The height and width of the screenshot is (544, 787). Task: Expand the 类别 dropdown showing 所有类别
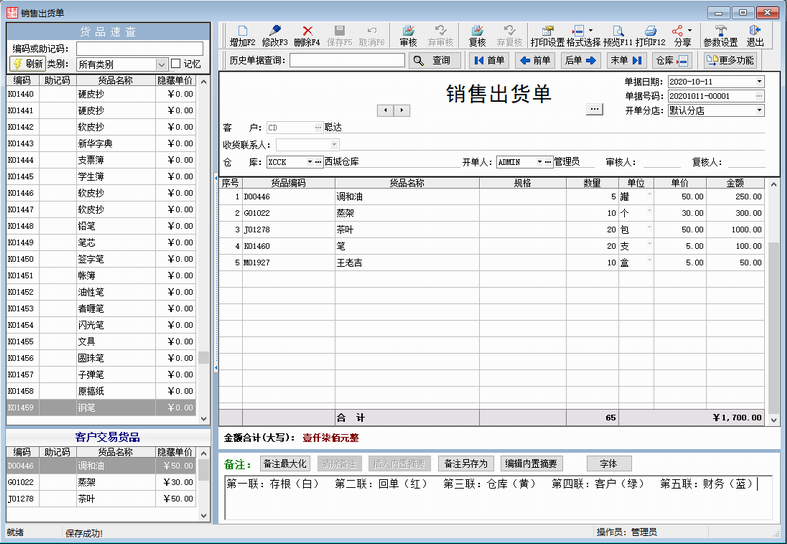click(161, 64)
